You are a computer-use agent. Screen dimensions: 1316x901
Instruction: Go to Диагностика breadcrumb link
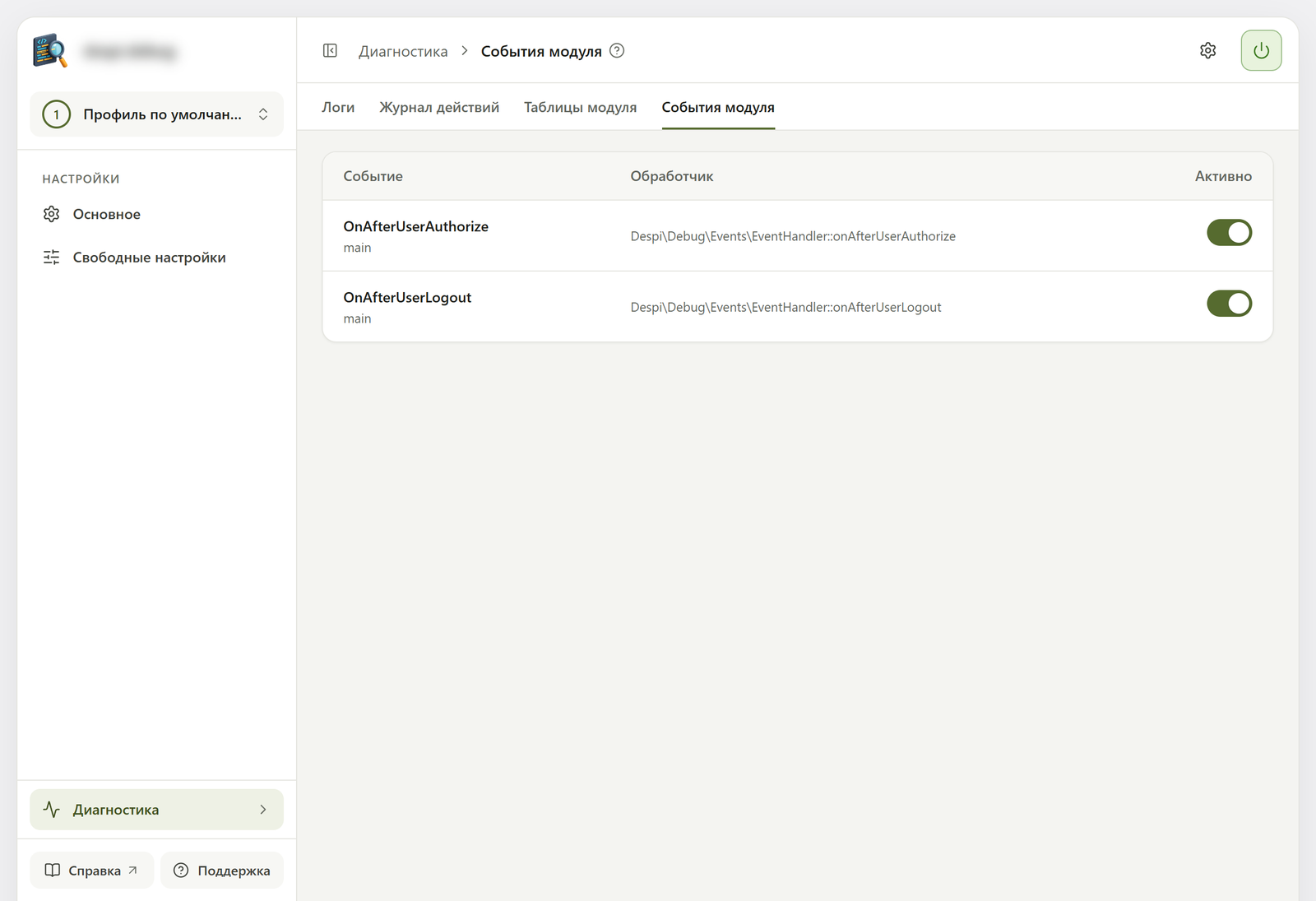(403, 51)
